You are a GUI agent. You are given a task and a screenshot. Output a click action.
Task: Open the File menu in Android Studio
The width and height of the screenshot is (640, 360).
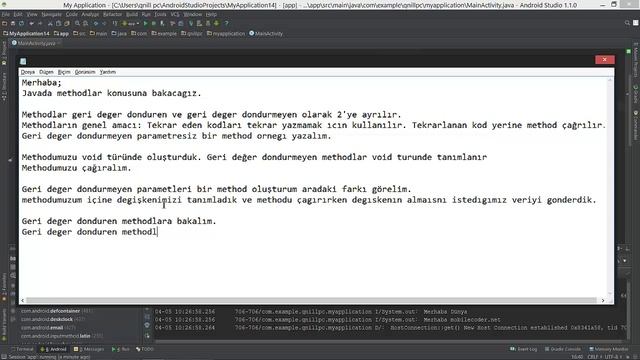pyautogui.click(x=6, y=14)
